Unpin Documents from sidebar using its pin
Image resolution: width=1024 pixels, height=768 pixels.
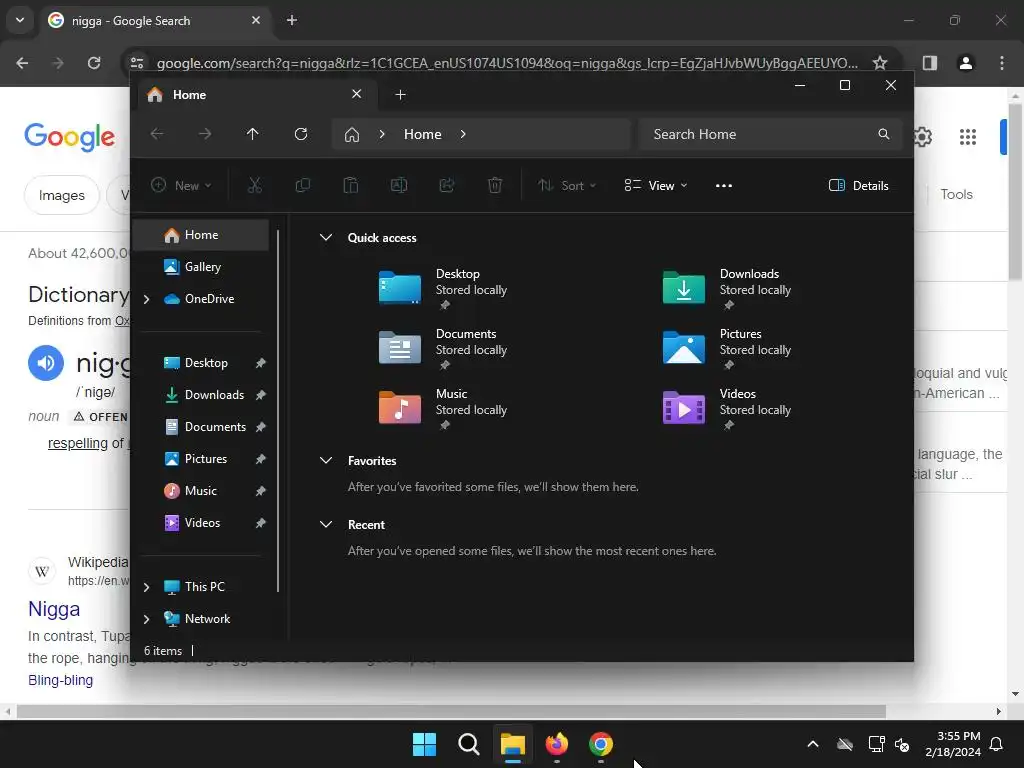(x=261, y=427)
